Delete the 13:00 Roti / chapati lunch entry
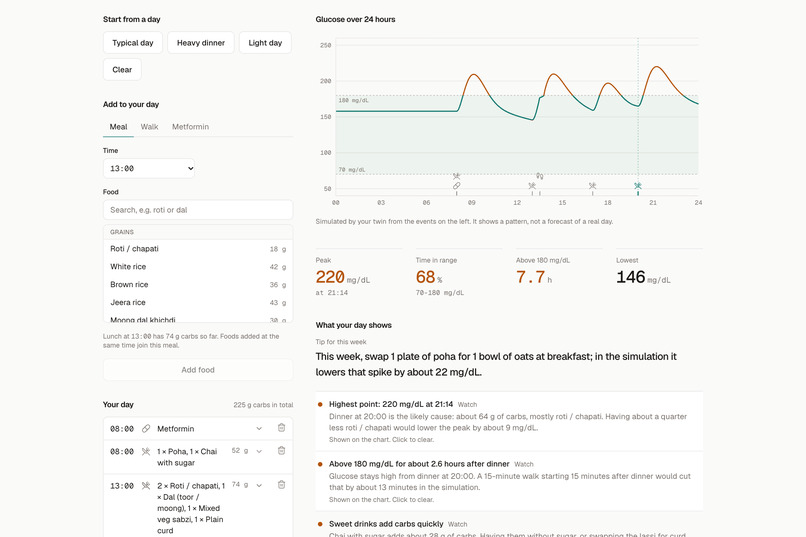 pyautogui.click(x=281, y=485)
